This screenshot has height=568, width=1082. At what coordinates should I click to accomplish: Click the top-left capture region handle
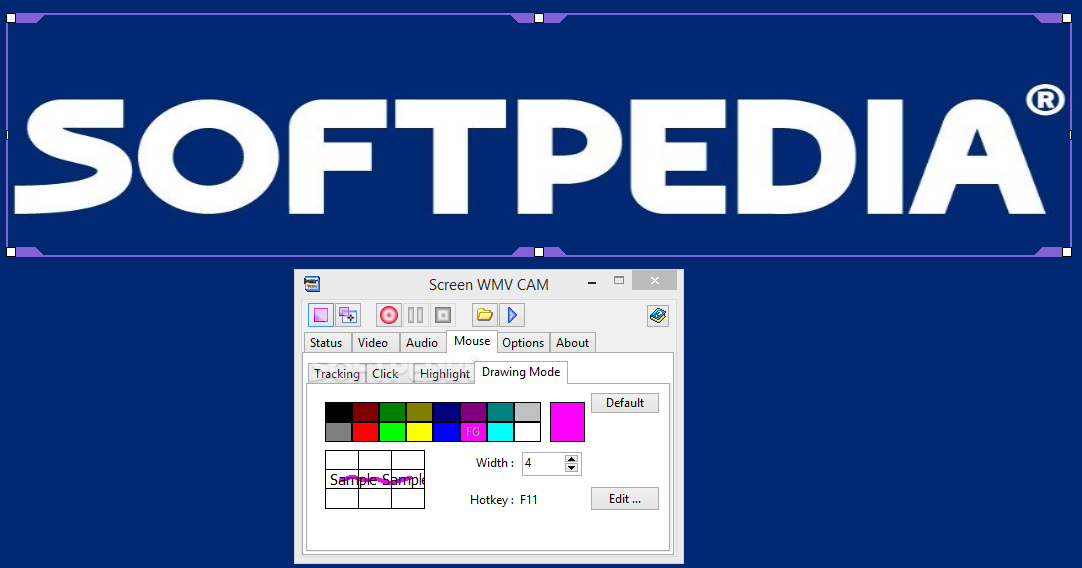[x=11, y=18]
